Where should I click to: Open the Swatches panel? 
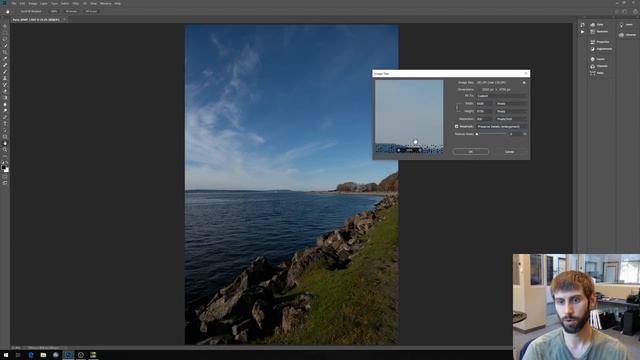point(599,31)
